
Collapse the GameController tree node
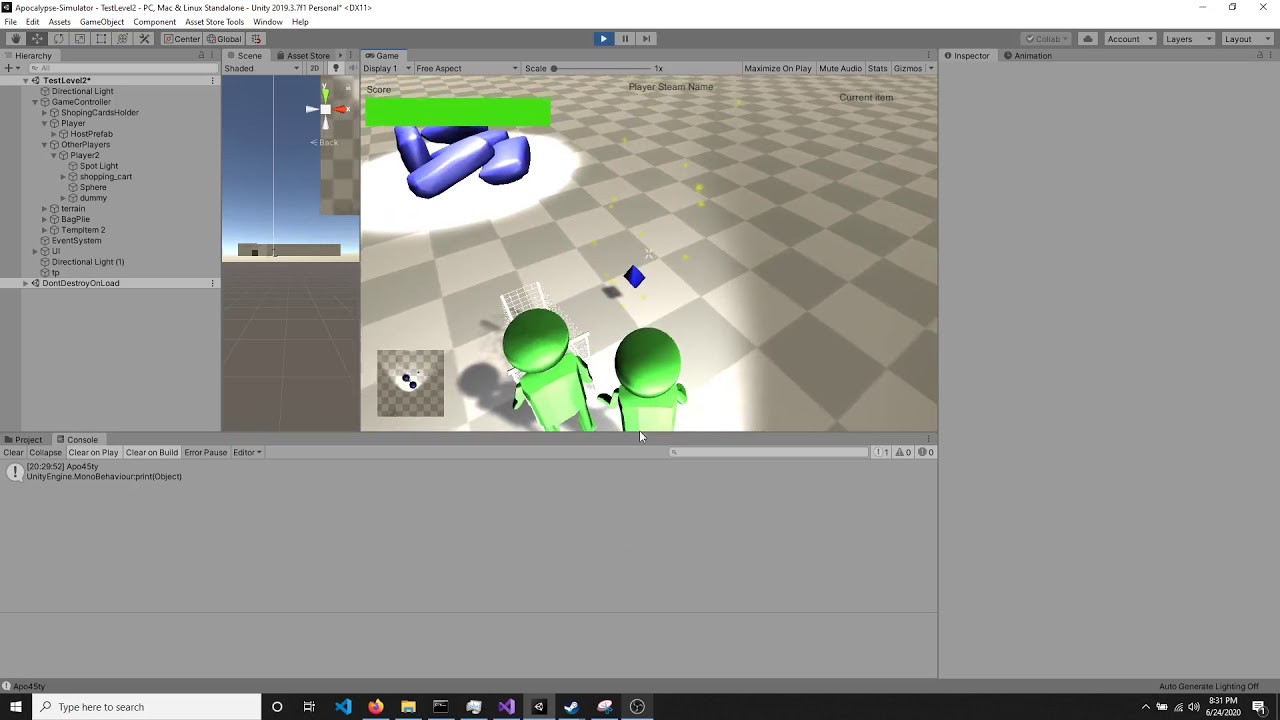click(35, 102)
